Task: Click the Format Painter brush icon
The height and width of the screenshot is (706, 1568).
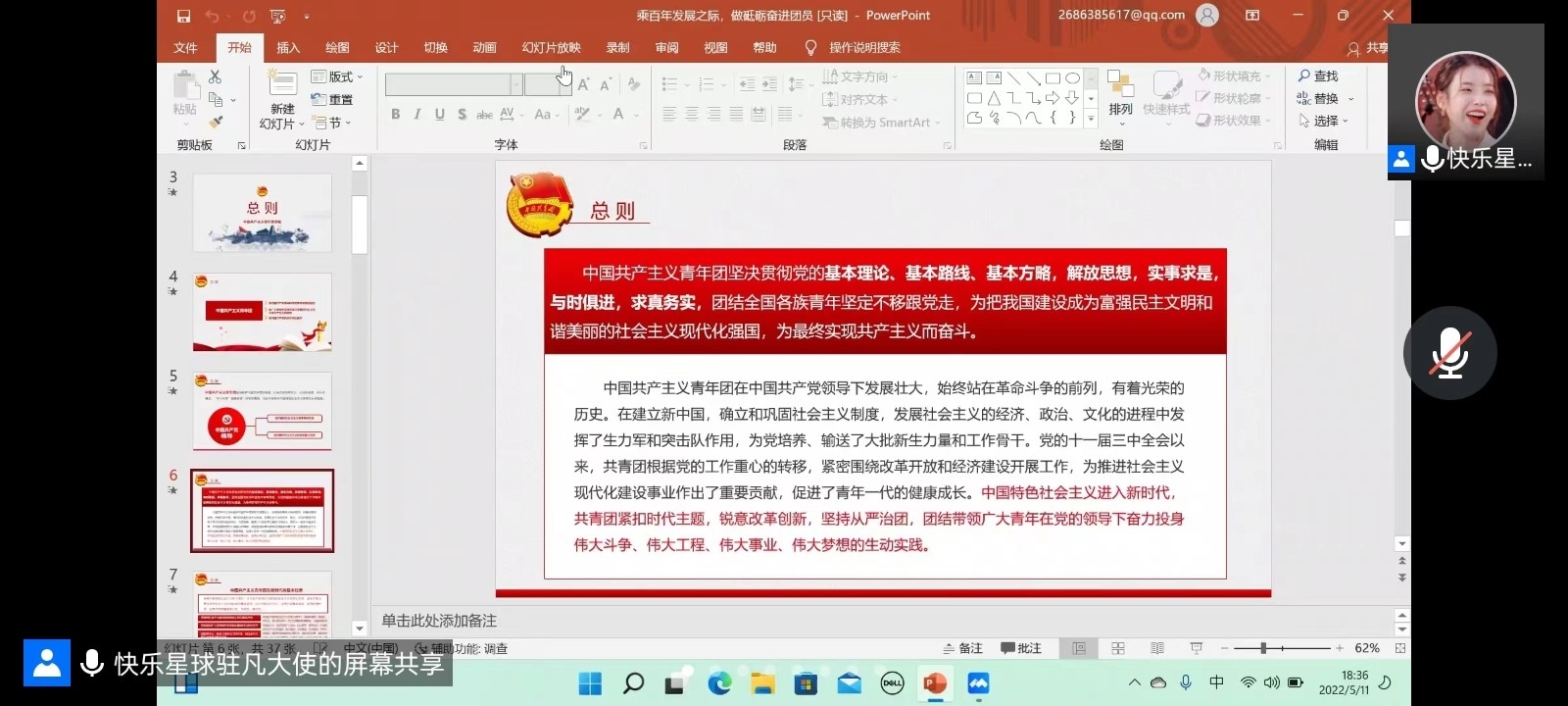Action: (x=216, y=122)
